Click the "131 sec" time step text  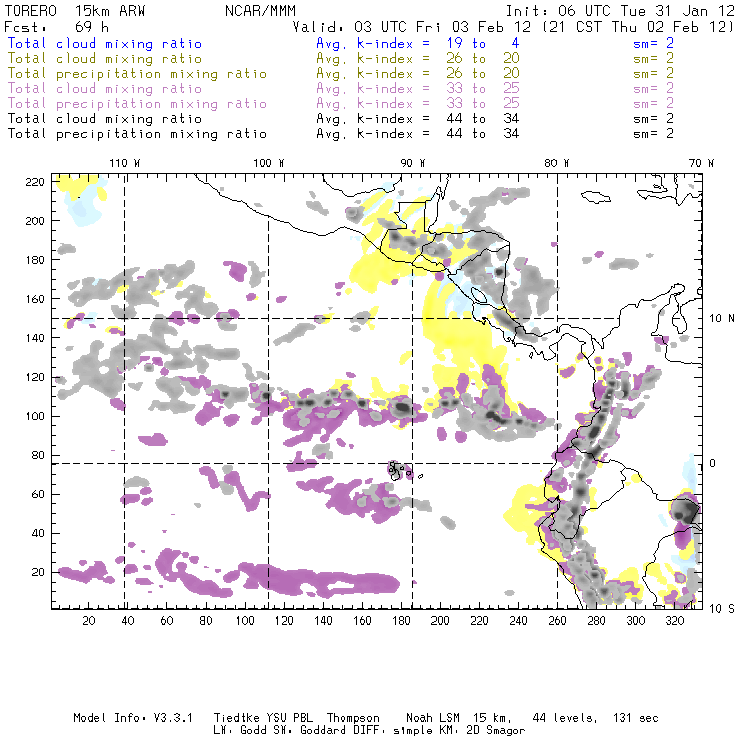point(636,718)
